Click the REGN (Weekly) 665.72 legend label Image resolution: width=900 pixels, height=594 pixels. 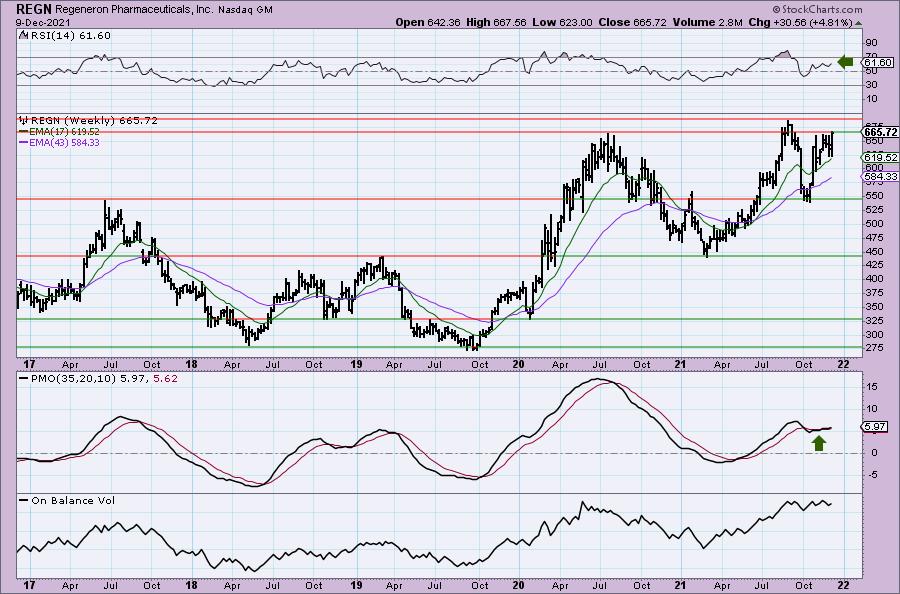coord(94,121)
